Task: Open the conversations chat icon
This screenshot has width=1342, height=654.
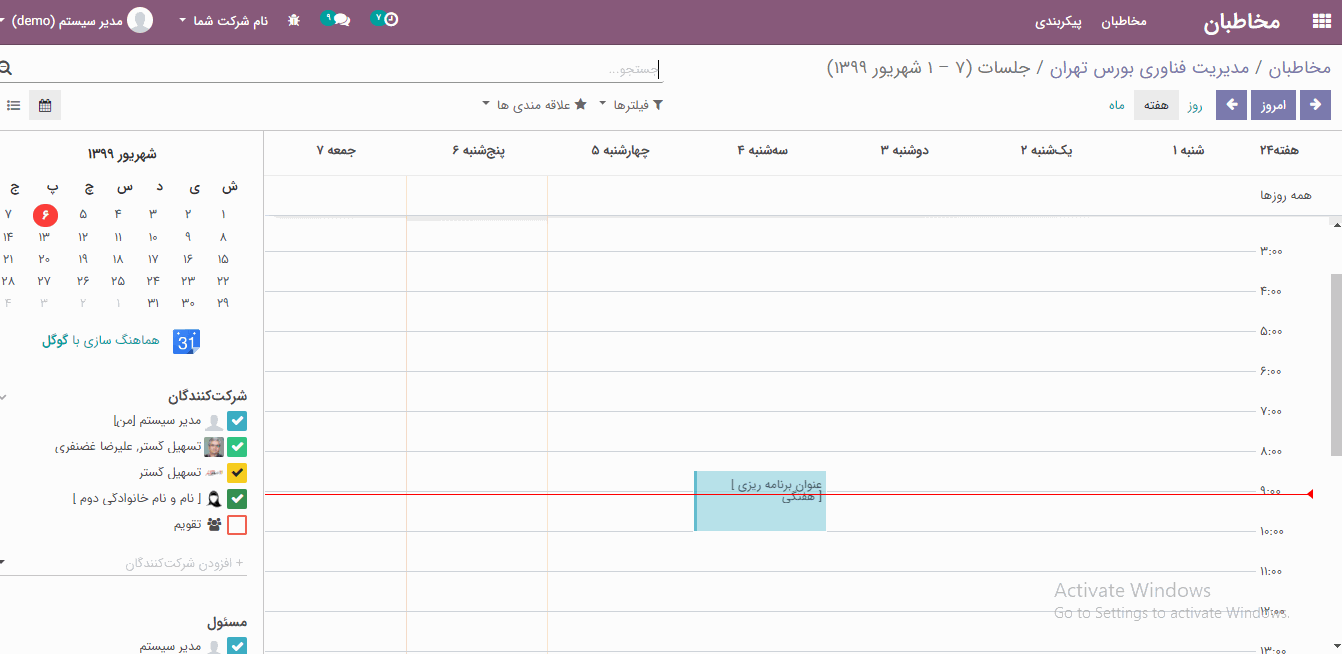Action: (338, 20)
